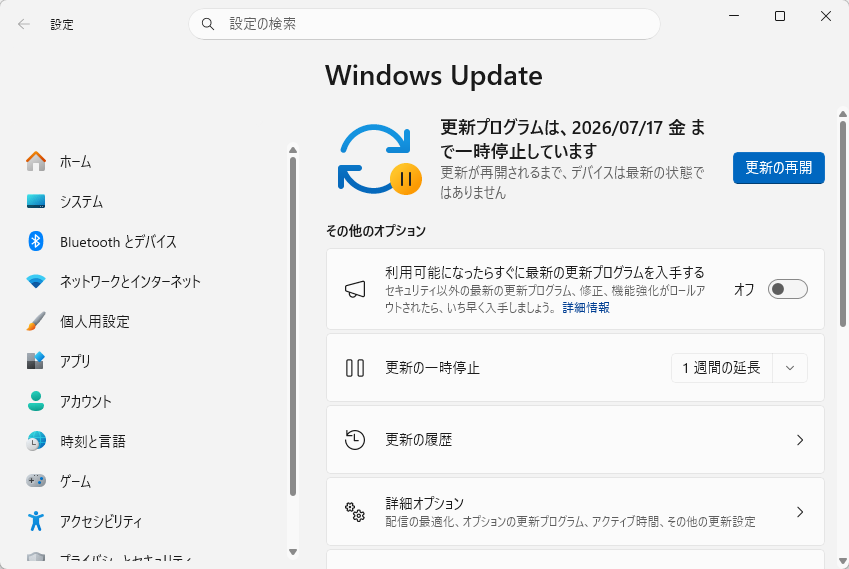The image size is (849, 569).
Task: Click the search magnifier icon
Action: point(207,24)
